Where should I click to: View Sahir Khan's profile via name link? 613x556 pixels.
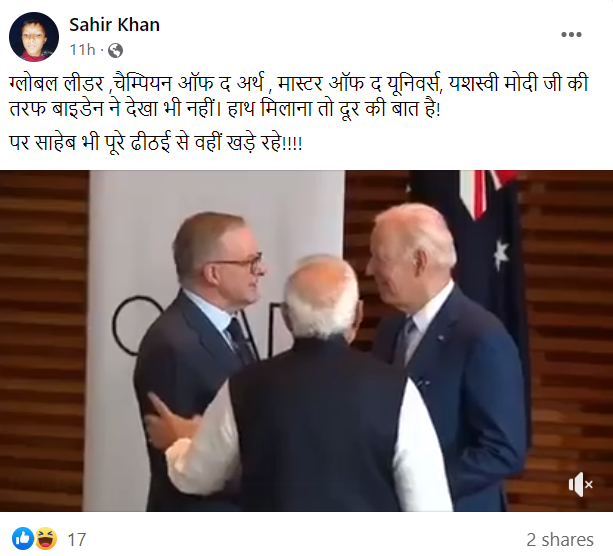tap(115, 25)
